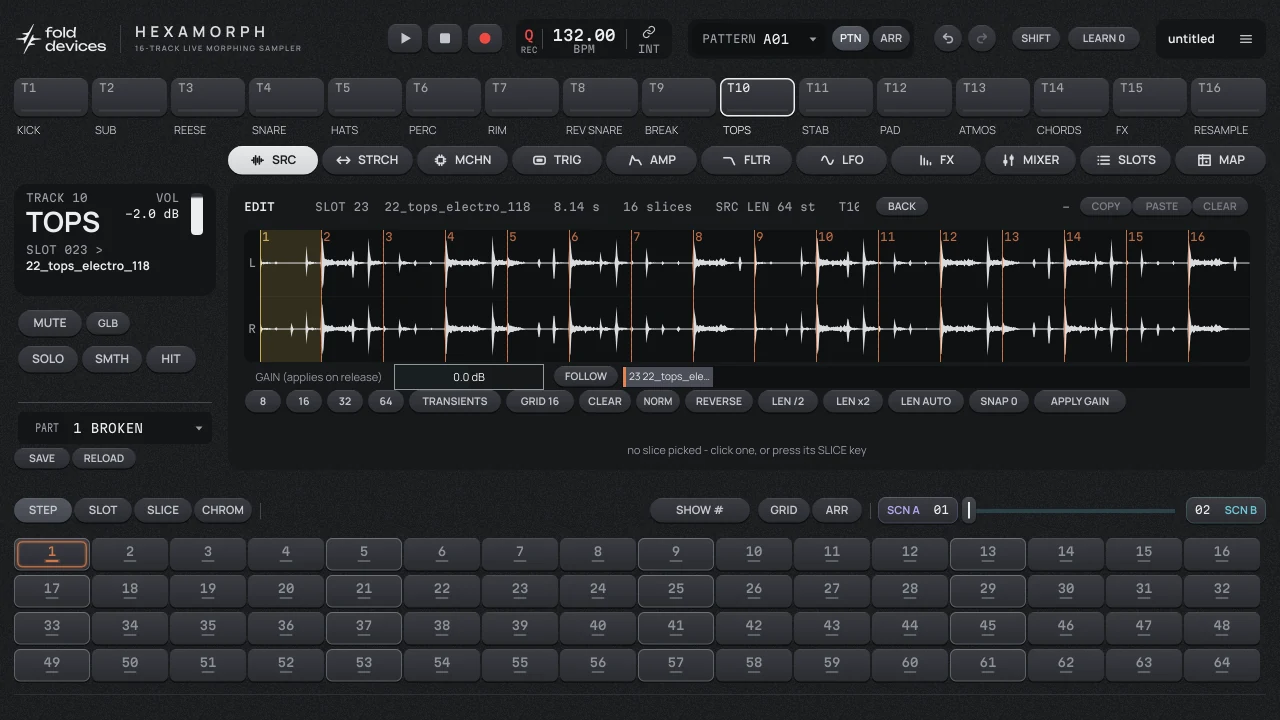Screen dimensions: 1280x720
Task: Switch to the STRCH page
Action: [x=368, y=160]
